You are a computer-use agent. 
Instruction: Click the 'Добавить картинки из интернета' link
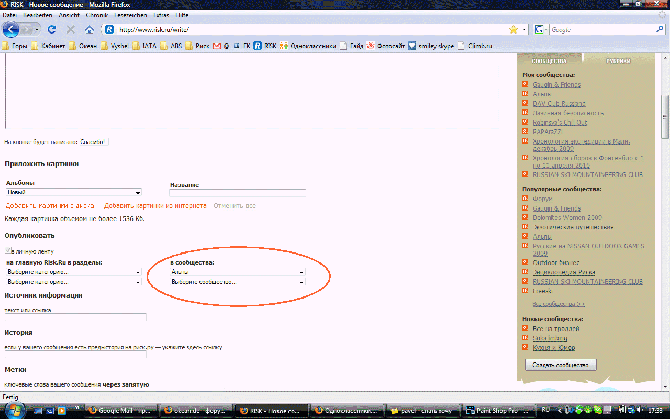point(155,204)
